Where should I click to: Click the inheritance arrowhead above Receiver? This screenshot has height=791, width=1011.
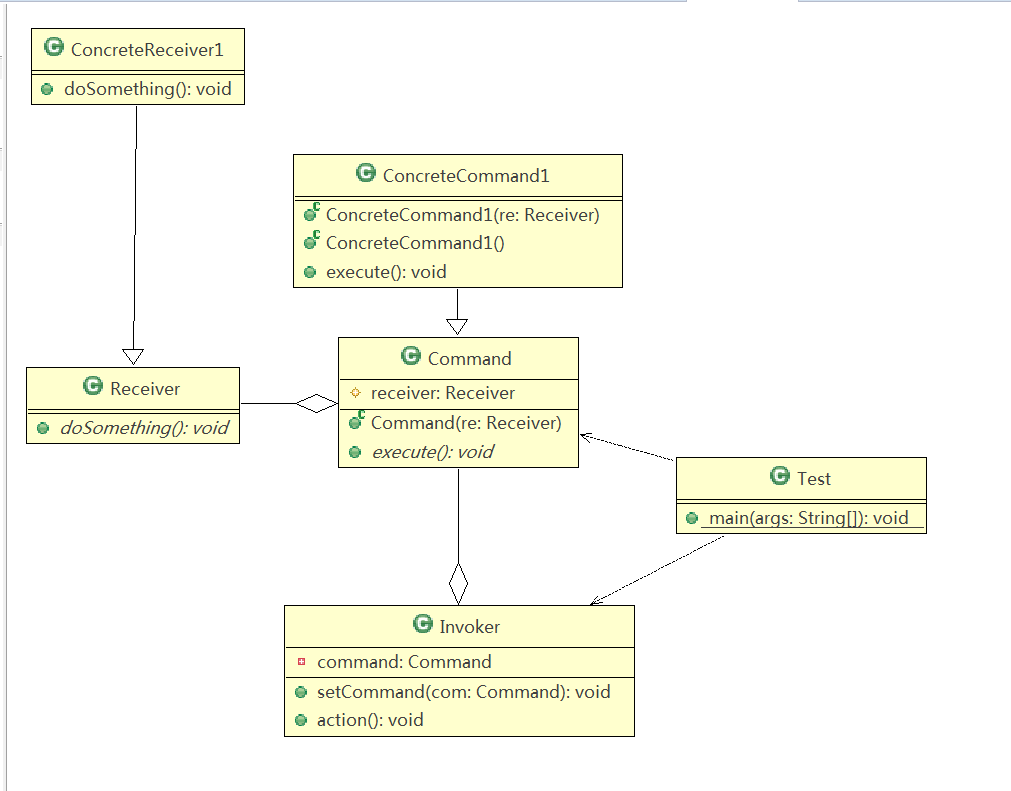133,356
